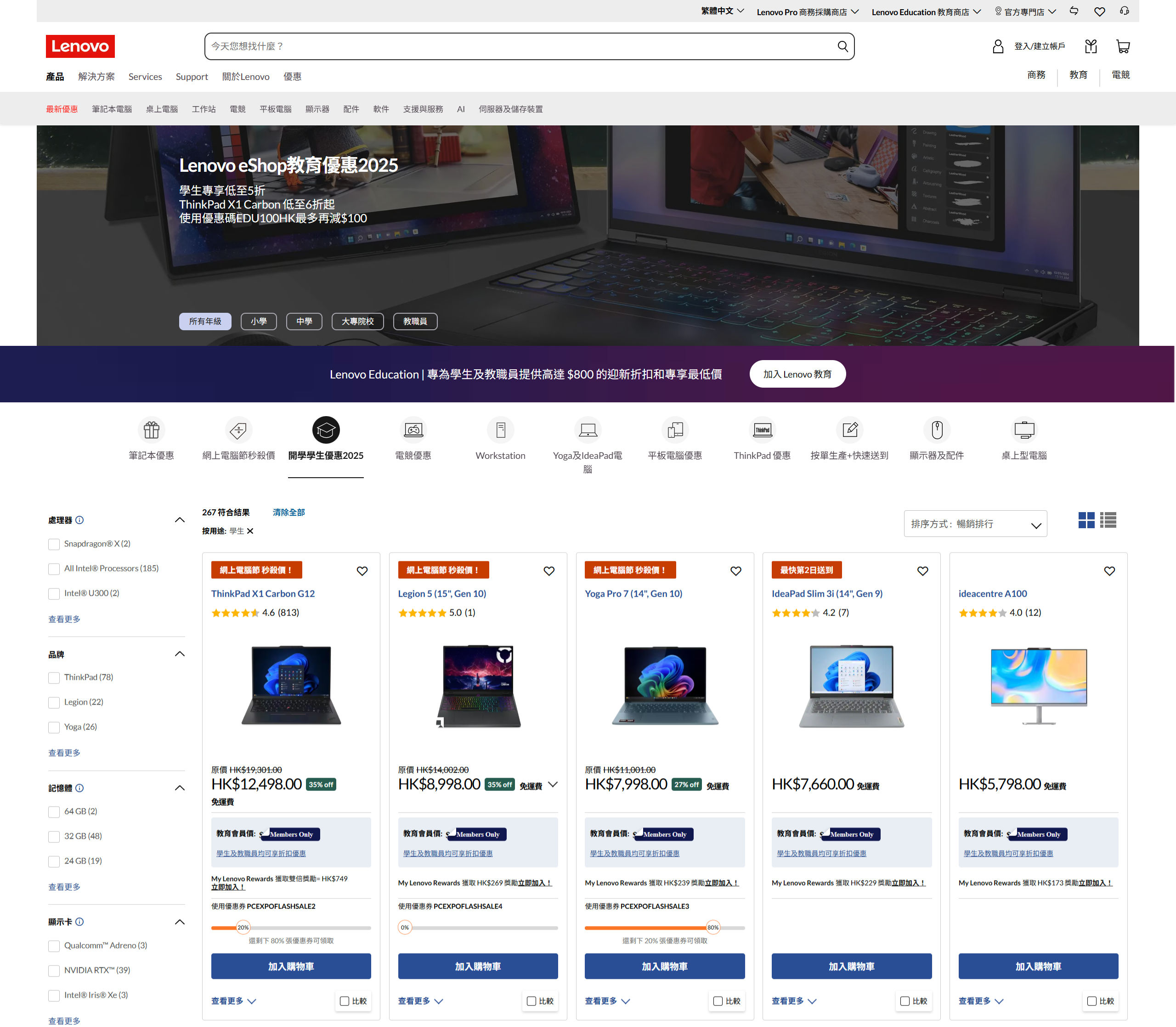Viewport: 1176px width, 1027px height.
Task: Collapse the 記憶體 filter section
Action: point(179,788)
